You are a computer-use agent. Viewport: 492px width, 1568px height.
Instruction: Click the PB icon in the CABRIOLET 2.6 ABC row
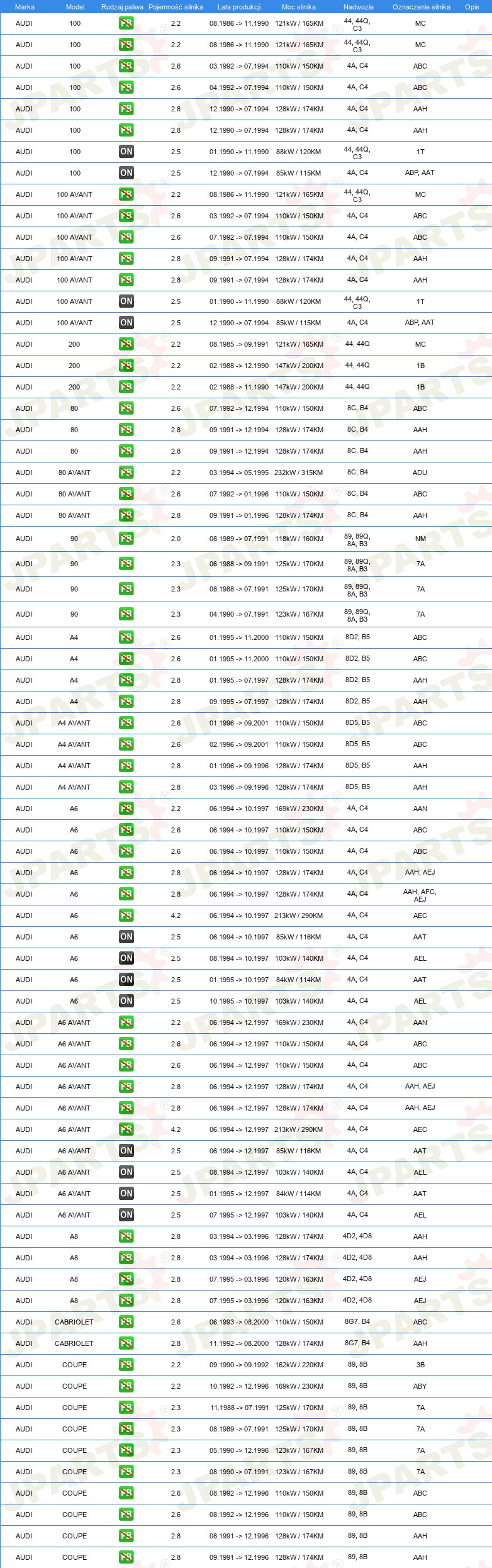click(126, 1322)
